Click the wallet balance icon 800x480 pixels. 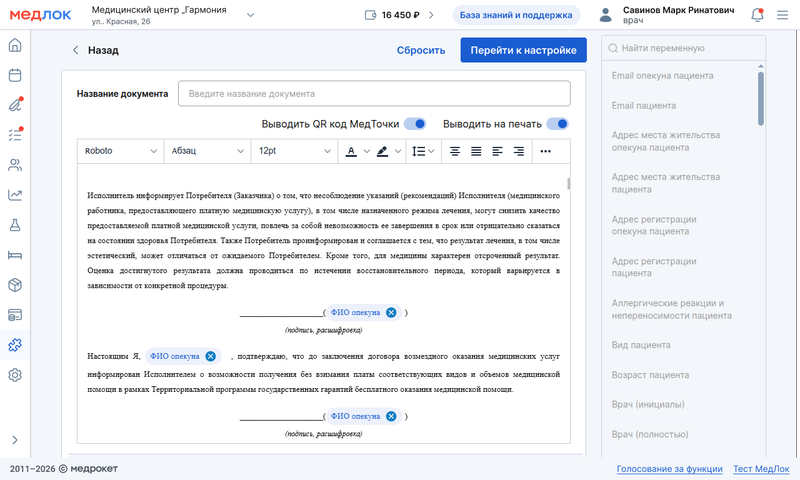[370, 15]
